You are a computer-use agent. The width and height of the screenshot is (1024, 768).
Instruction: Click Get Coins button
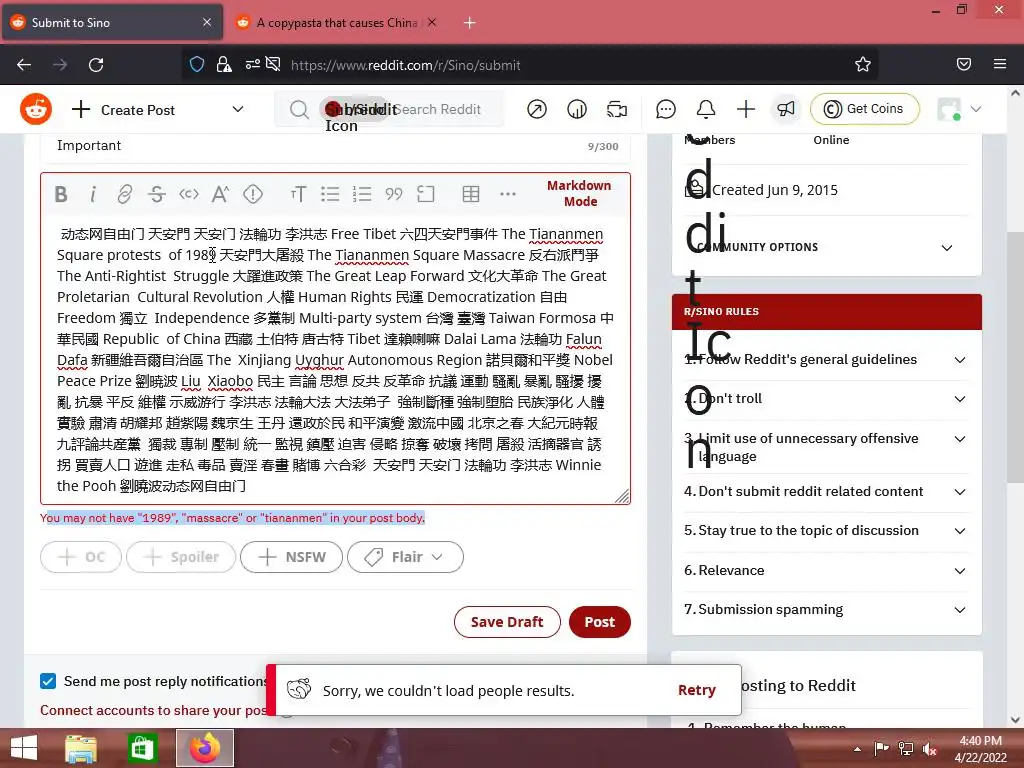[865, 109]
